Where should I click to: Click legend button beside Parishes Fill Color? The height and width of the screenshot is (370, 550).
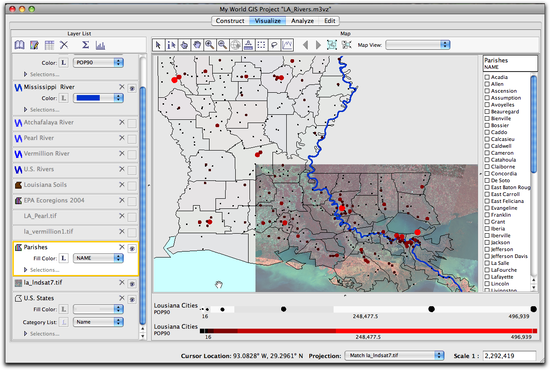point(63,258)
